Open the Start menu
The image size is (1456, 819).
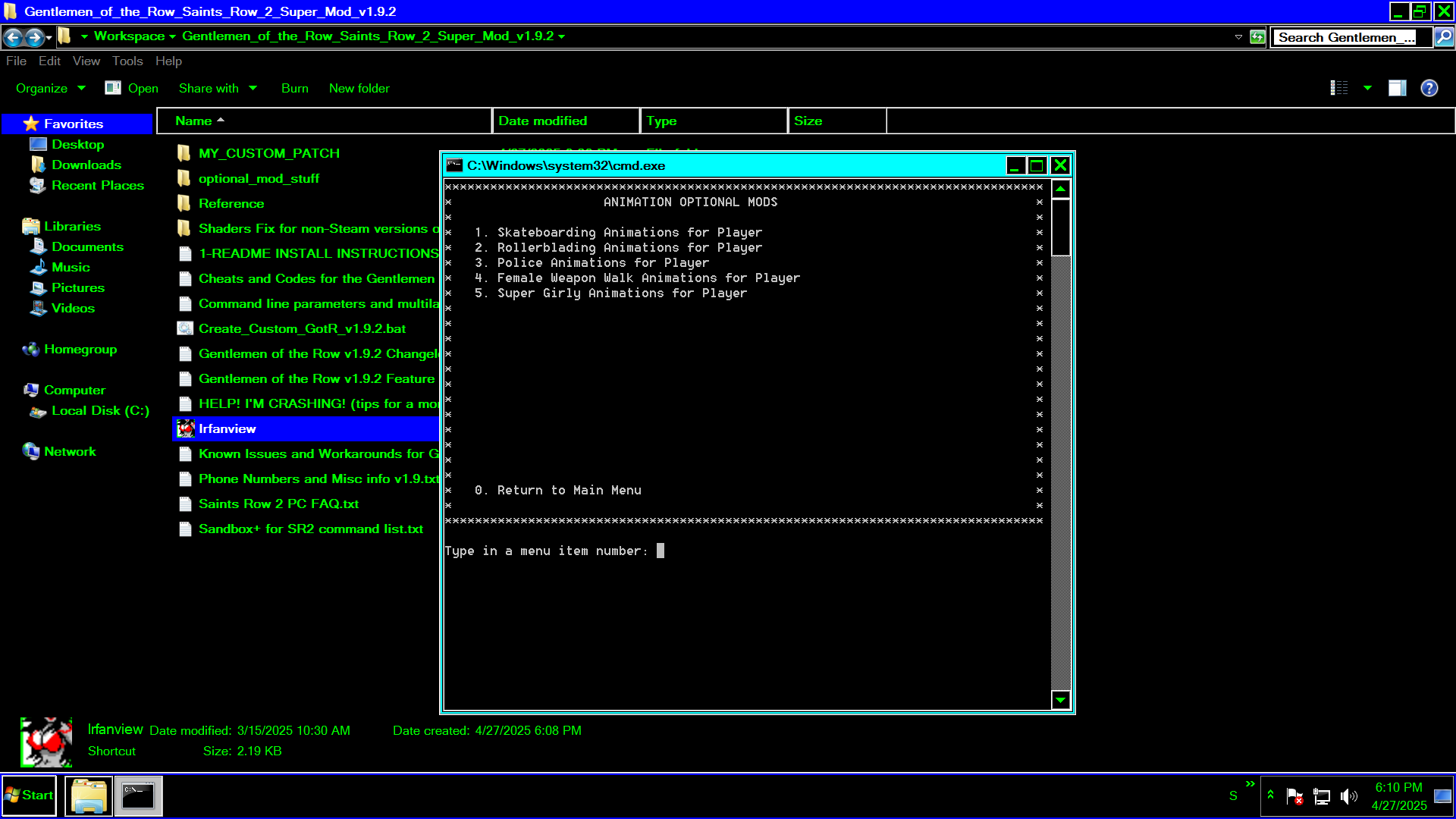coord(30,795)
